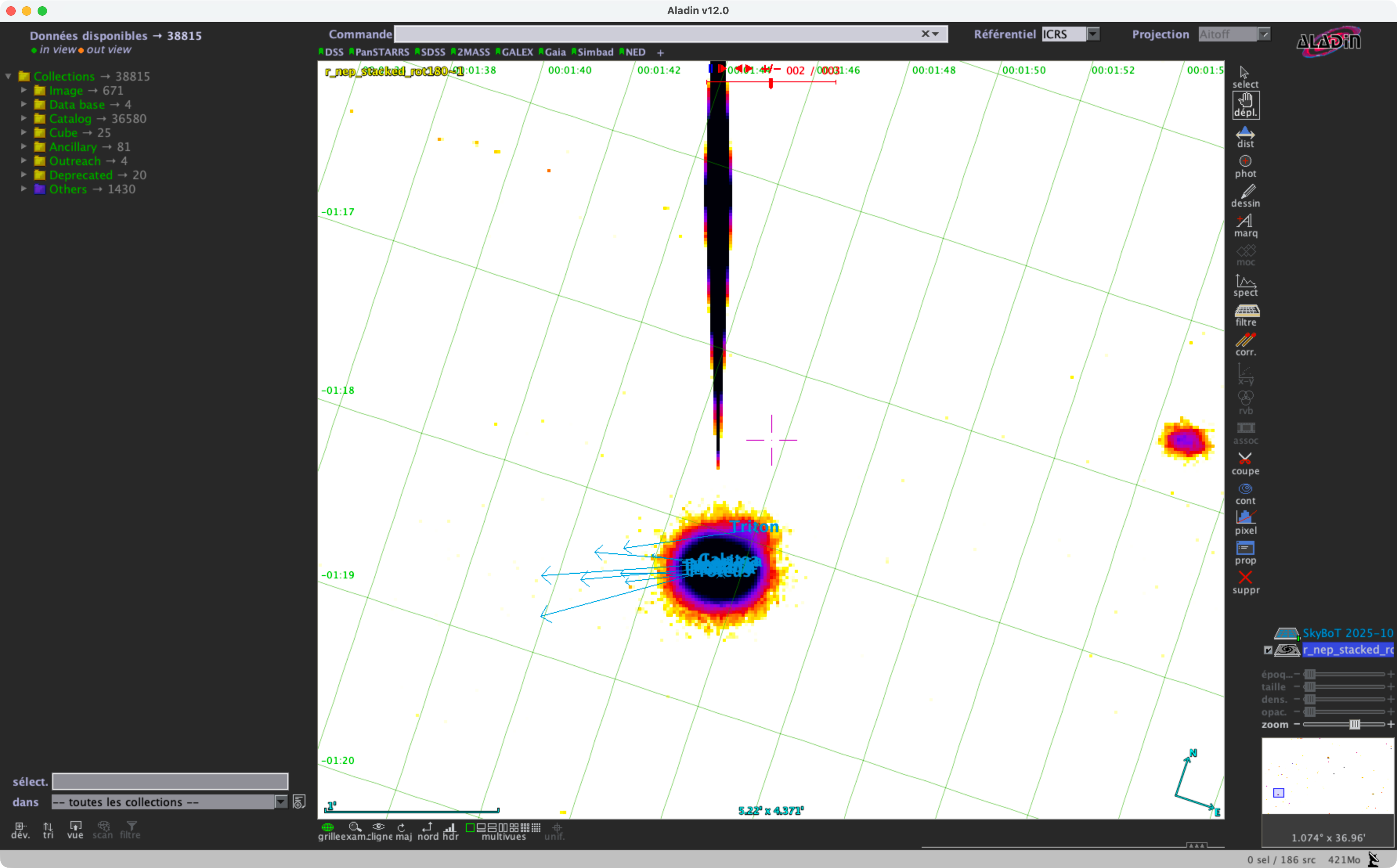Expand the Image folder
Viewport: 1397px width, 868px height.
coord(23,90)
